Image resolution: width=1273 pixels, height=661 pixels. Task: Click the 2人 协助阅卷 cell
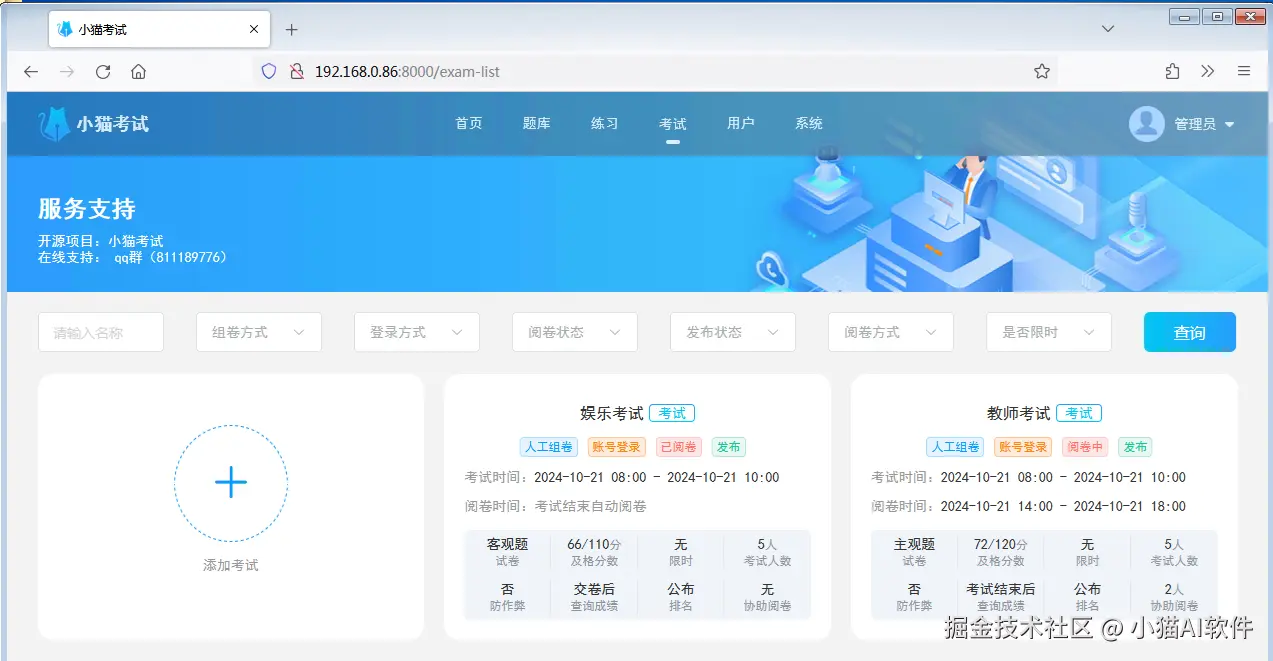point(1174,597)
